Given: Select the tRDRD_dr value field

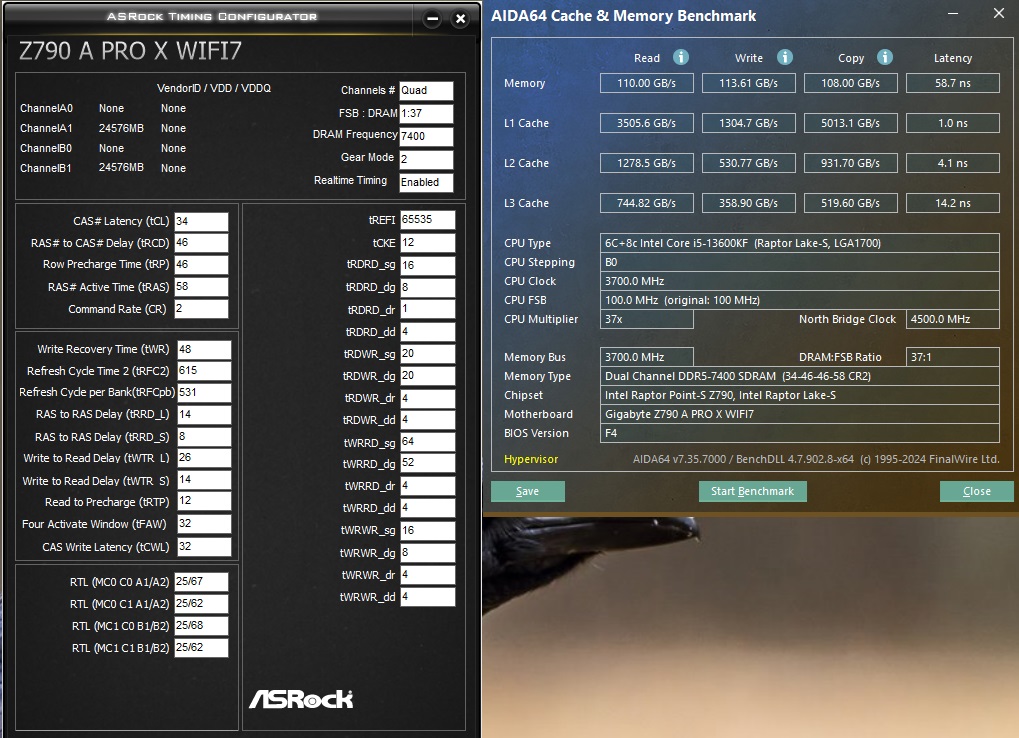Looking at the screenshot, I should point(428,309).
